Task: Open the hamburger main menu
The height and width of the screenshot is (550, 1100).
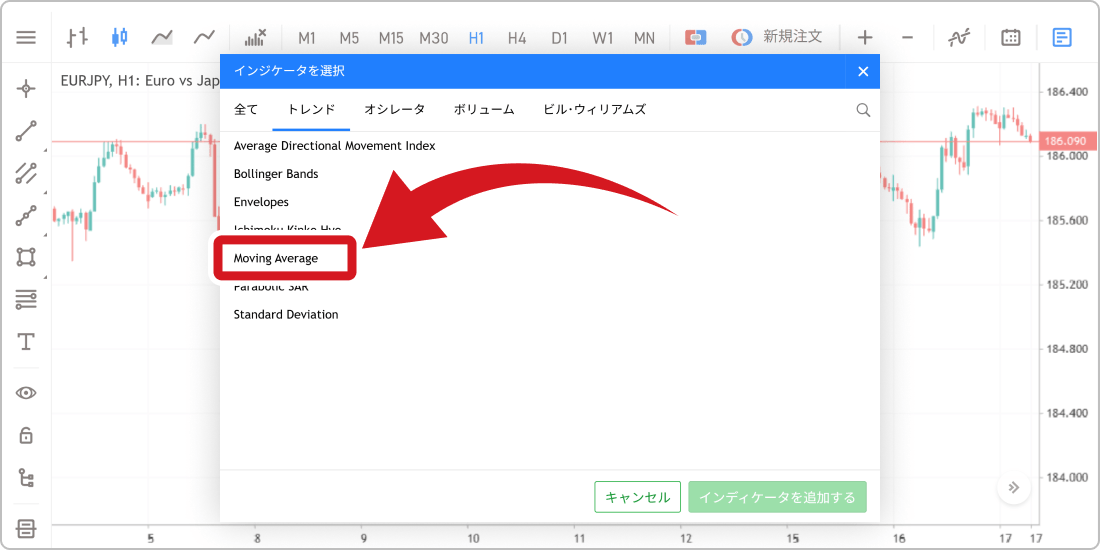Action: point(26,37)
